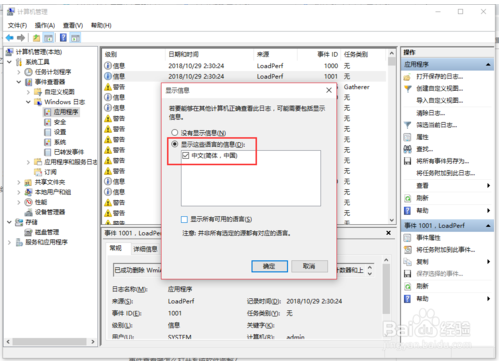This screenshot has height=361, width=500.
Task: Click the 确定 button in the dialog
Action: coord(269,266)
